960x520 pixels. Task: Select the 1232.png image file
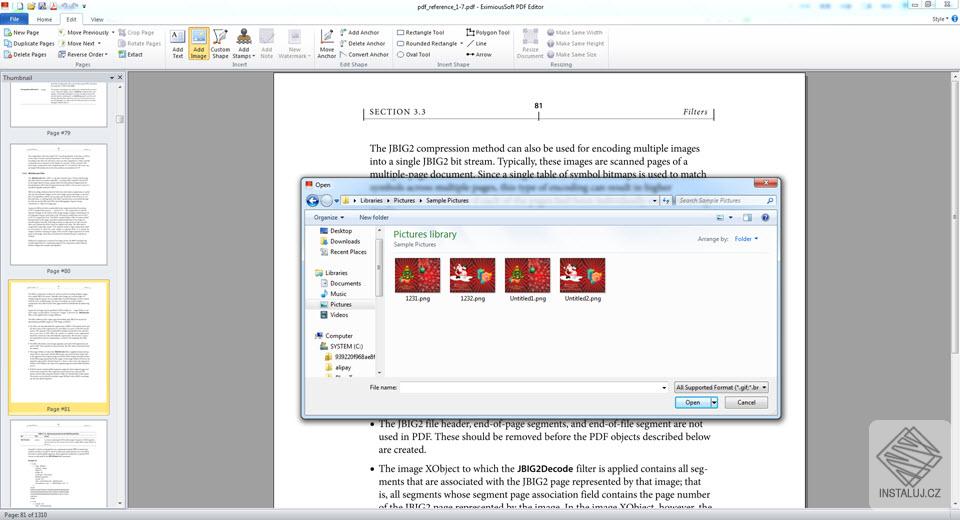(x=473, y=280)
